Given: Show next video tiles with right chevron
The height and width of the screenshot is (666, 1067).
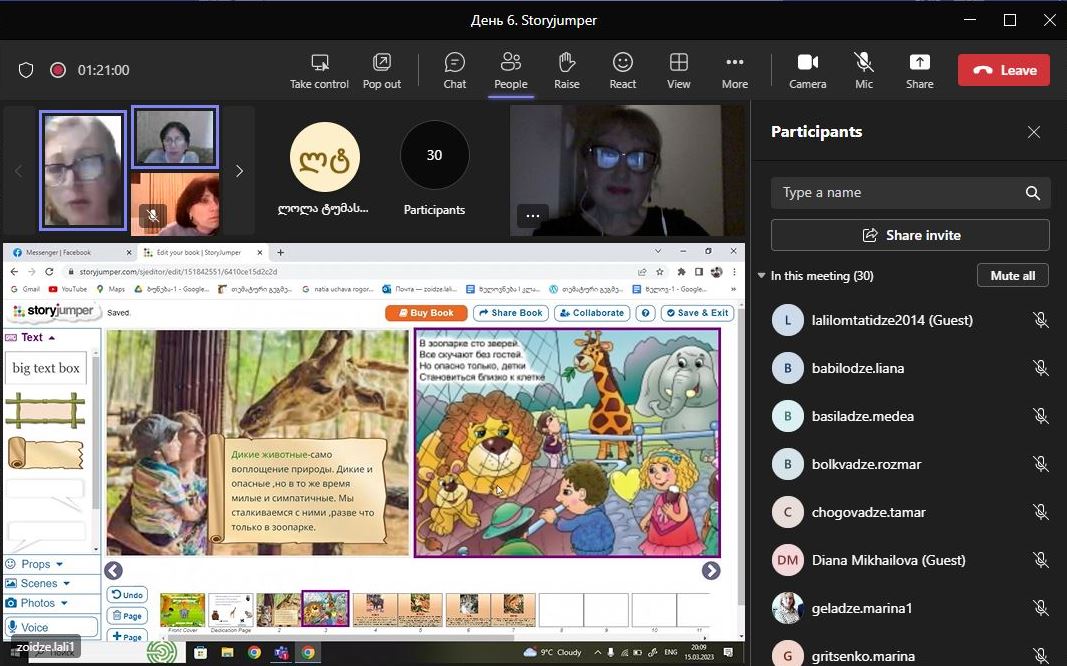Looking at the screenshot, I should (x=239, y=171).
